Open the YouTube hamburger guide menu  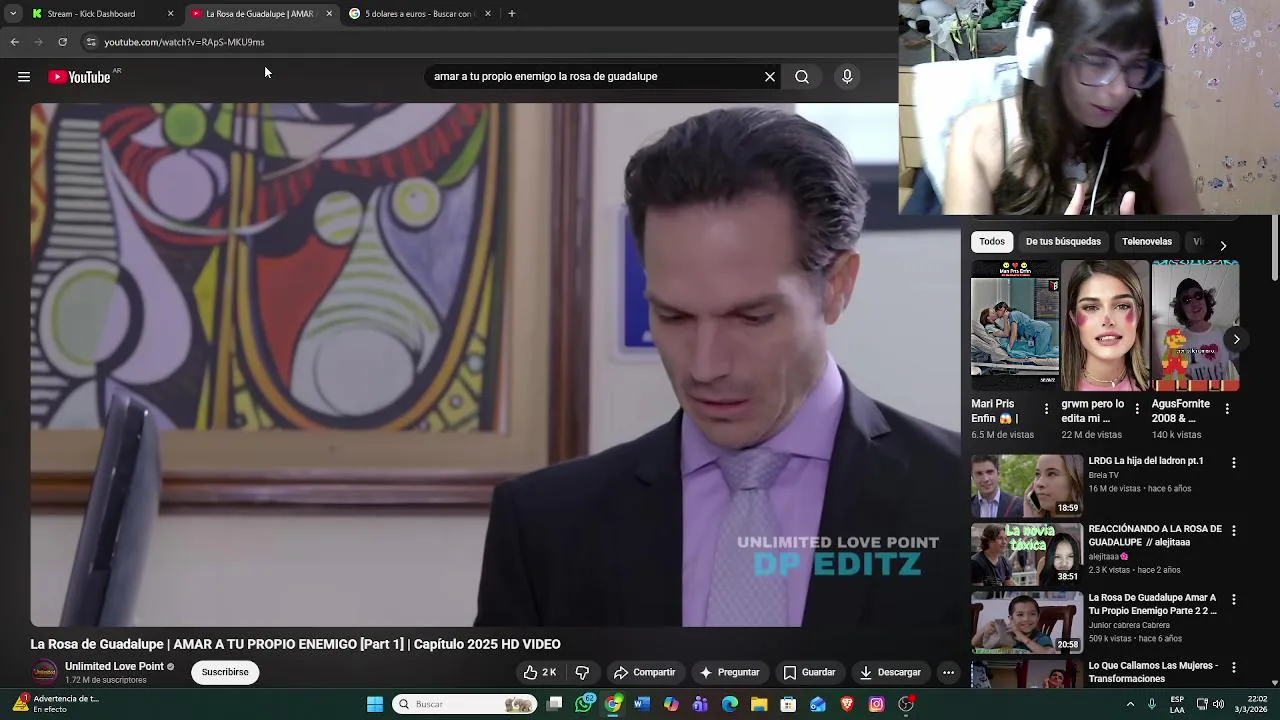[x=24, y=77]
